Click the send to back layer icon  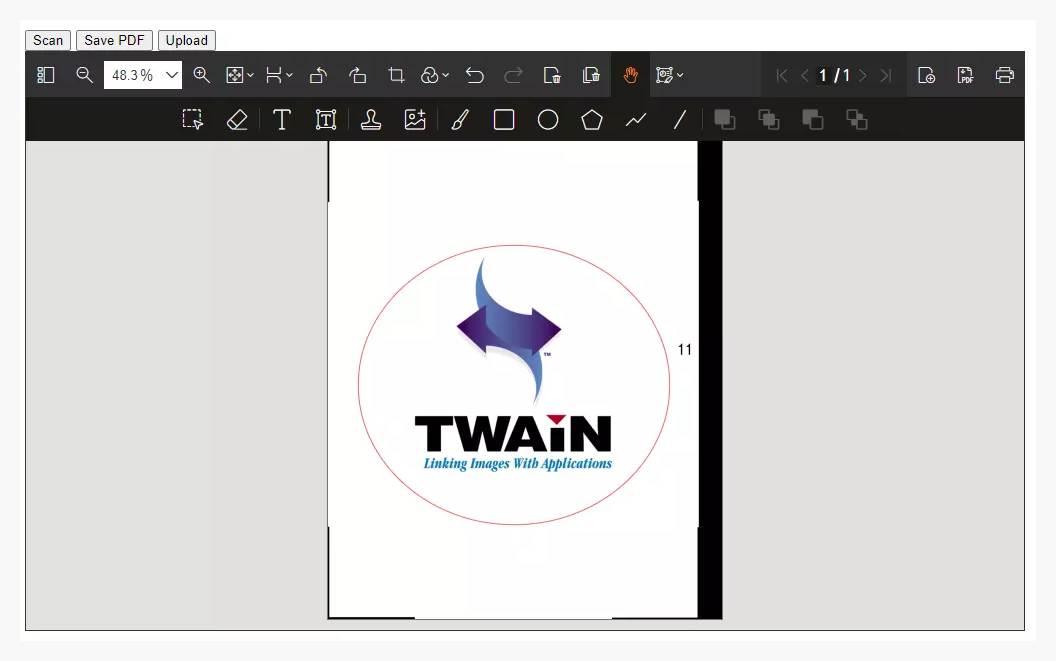(x=857, y=120)
